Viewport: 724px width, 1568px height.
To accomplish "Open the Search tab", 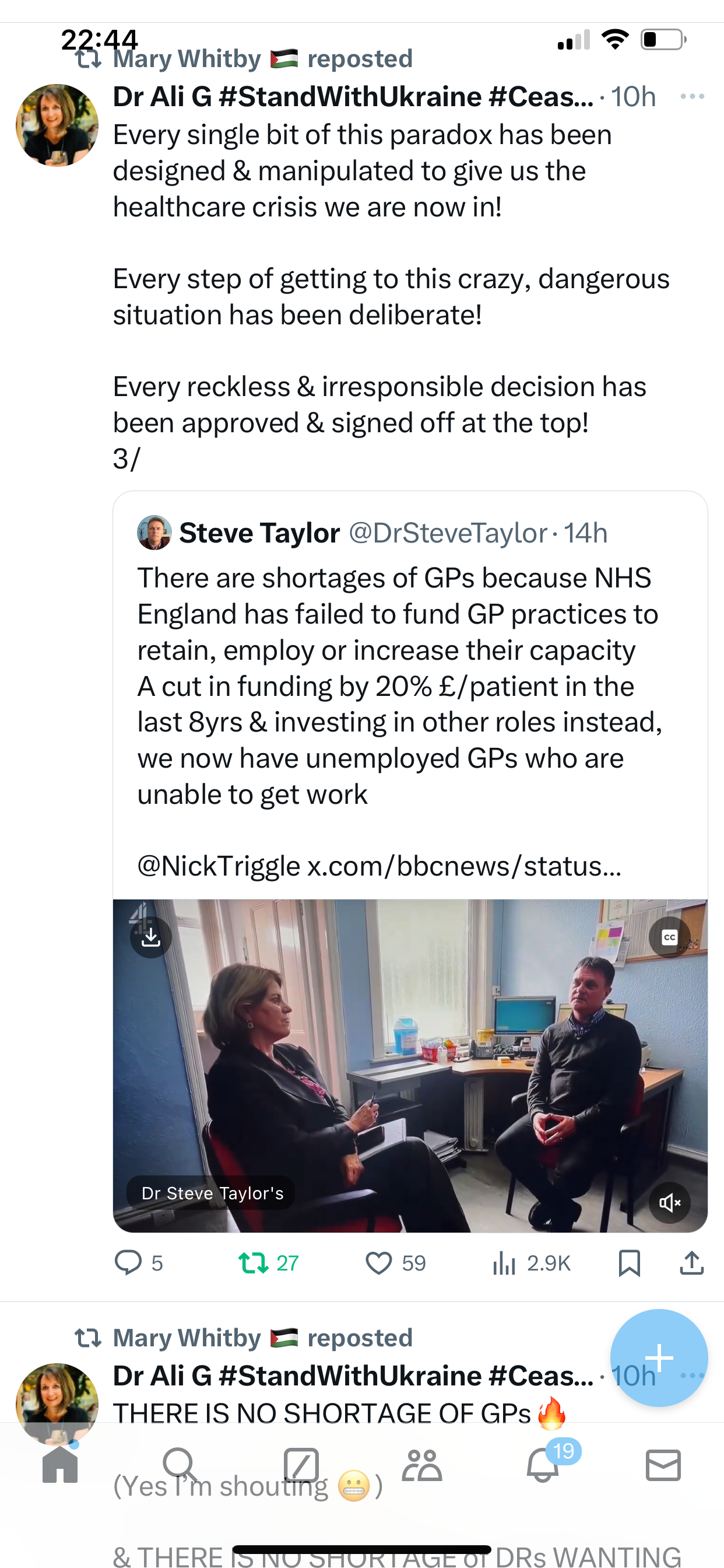I will click(180, 1465).
